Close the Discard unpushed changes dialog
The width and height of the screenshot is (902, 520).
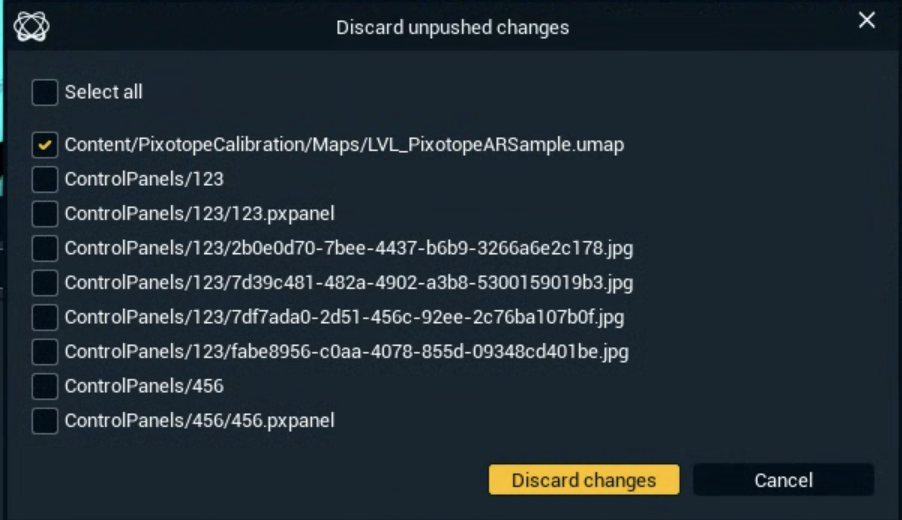click(866, 21)
